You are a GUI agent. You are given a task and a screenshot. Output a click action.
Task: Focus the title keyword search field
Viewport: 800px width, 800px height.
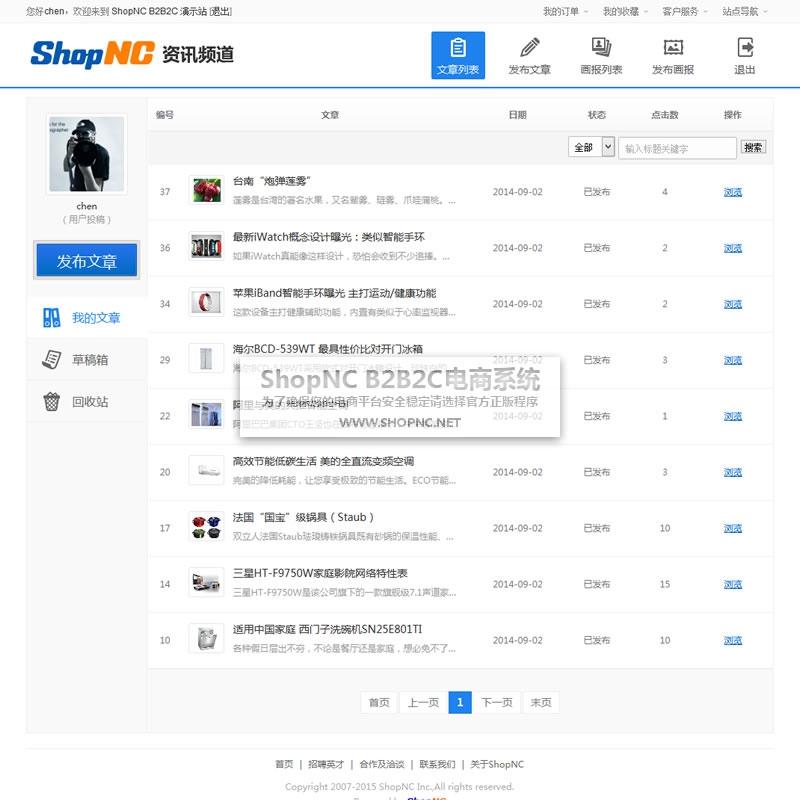[677, 148]
